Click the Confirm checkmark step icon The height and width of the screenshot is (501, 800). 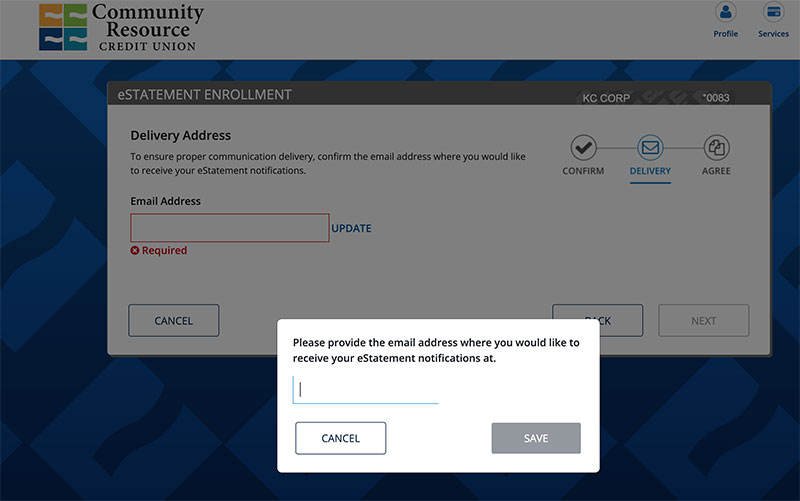(x=583, y=147)
